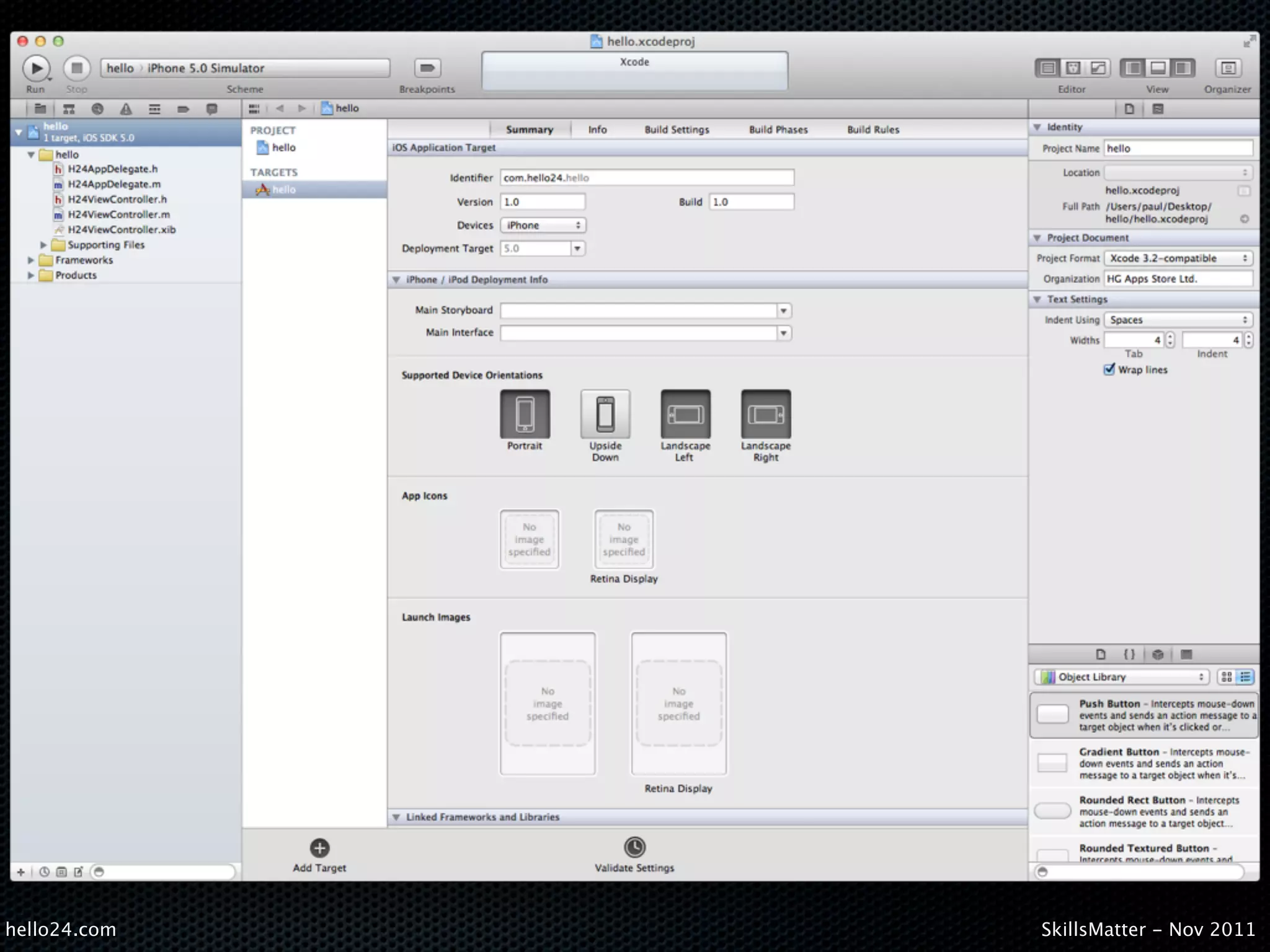Open the Organizer window icon

[1227, 68]
